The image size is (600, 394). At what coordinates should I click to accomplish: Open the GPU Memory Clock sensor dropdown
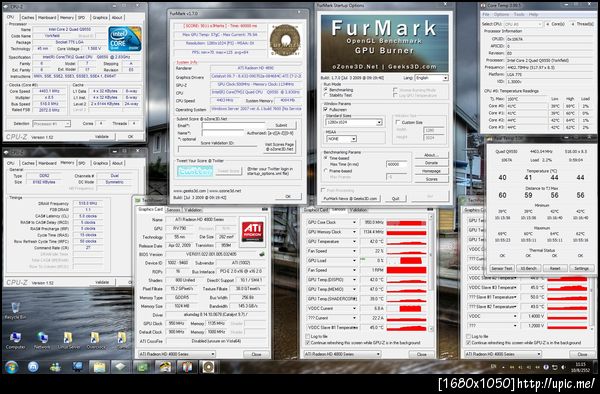coord(354,232)
